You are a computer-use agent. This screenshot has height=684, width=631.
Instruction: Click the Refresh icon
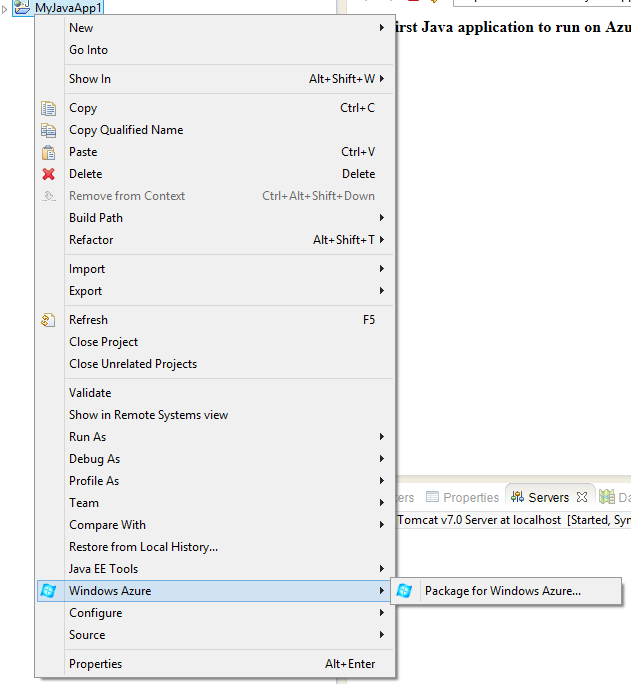click(x=48, y=320)
